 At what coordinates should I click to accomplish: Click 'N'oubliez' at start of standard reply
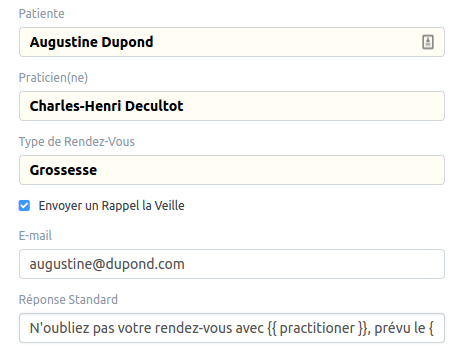pos(60,328)
